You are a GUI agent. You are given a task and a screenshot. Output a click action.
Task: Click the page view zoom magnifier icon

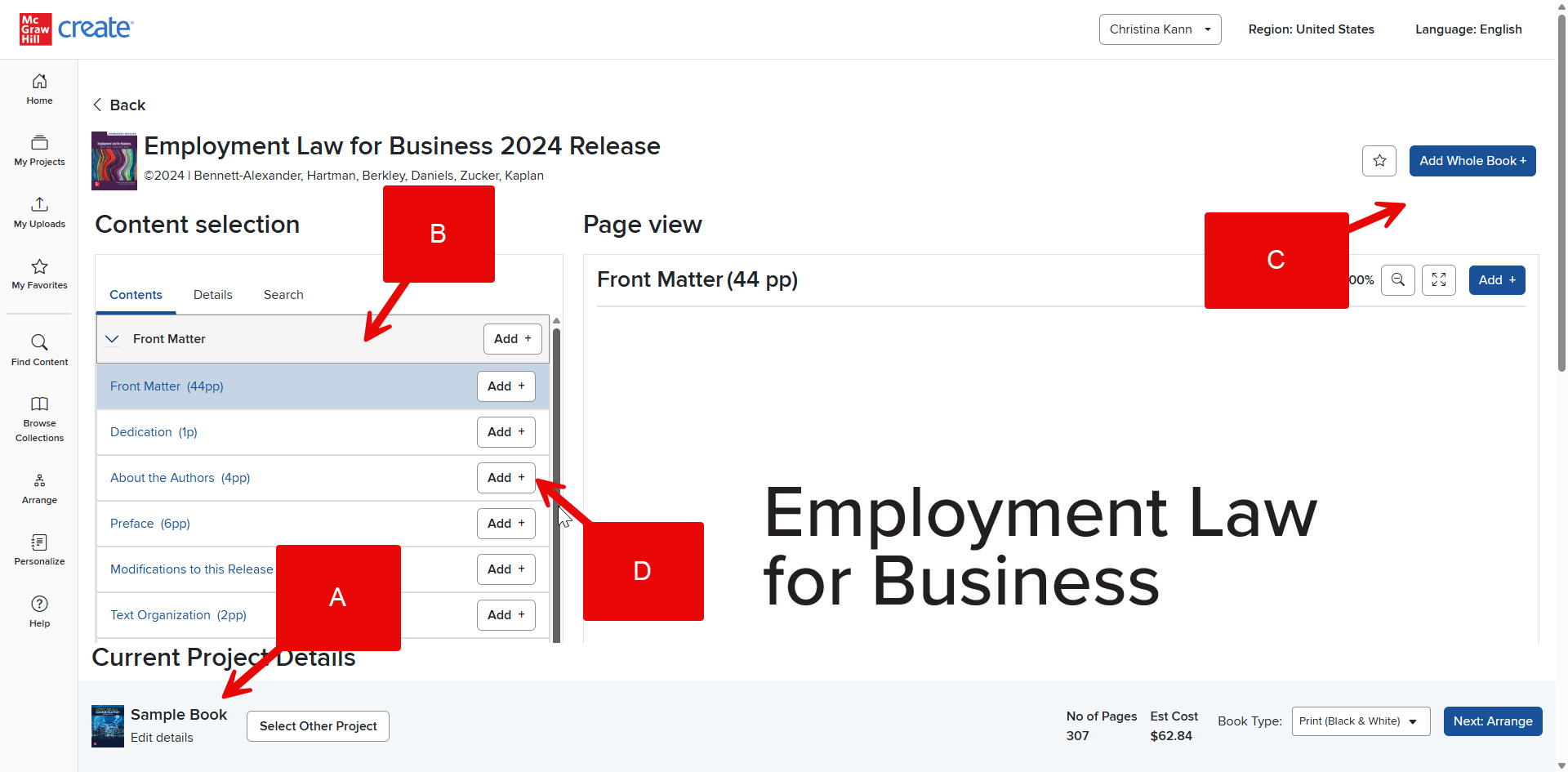[1398, 280]
